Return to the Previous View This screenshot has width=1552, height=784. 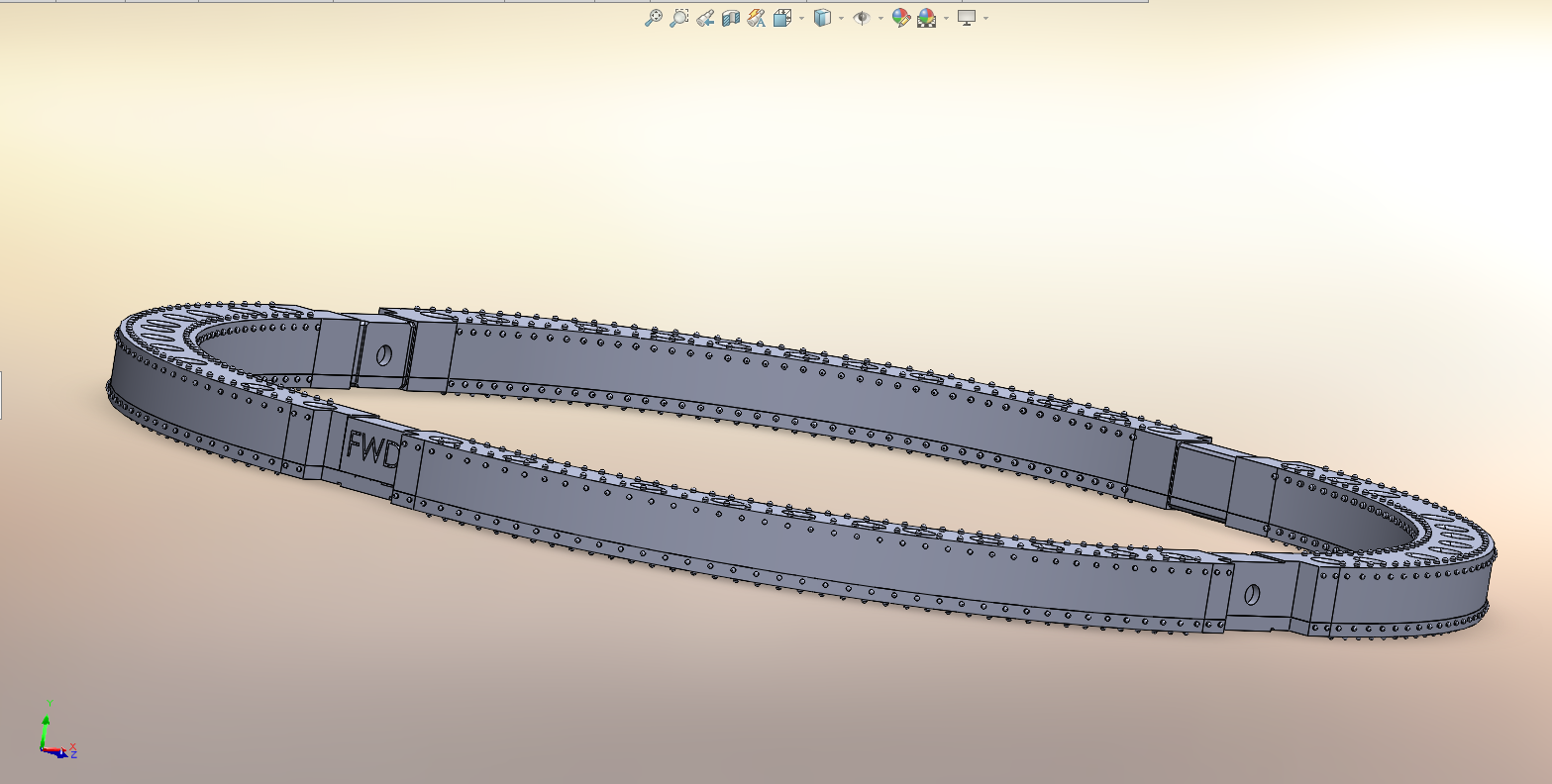705,18
